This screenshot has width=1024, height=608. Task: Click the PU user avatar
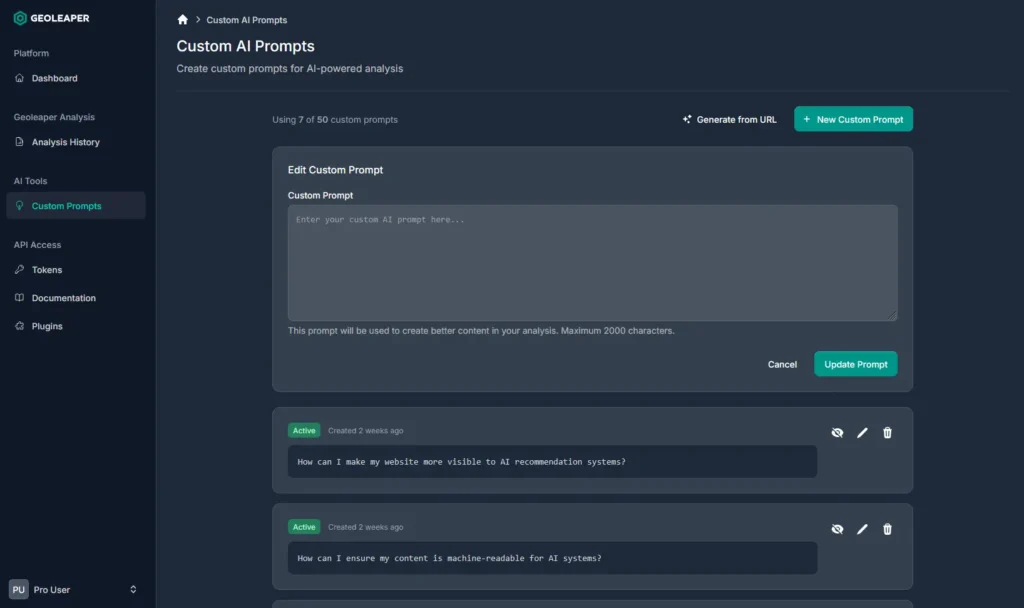tap(19, 590)
